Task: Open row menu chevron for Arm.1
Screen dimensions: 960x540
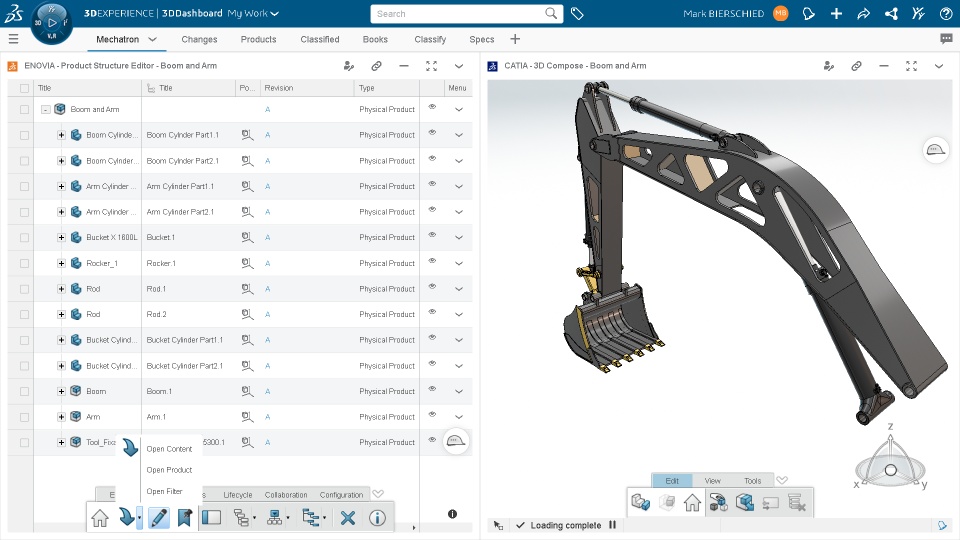Action: click(459, 417)
